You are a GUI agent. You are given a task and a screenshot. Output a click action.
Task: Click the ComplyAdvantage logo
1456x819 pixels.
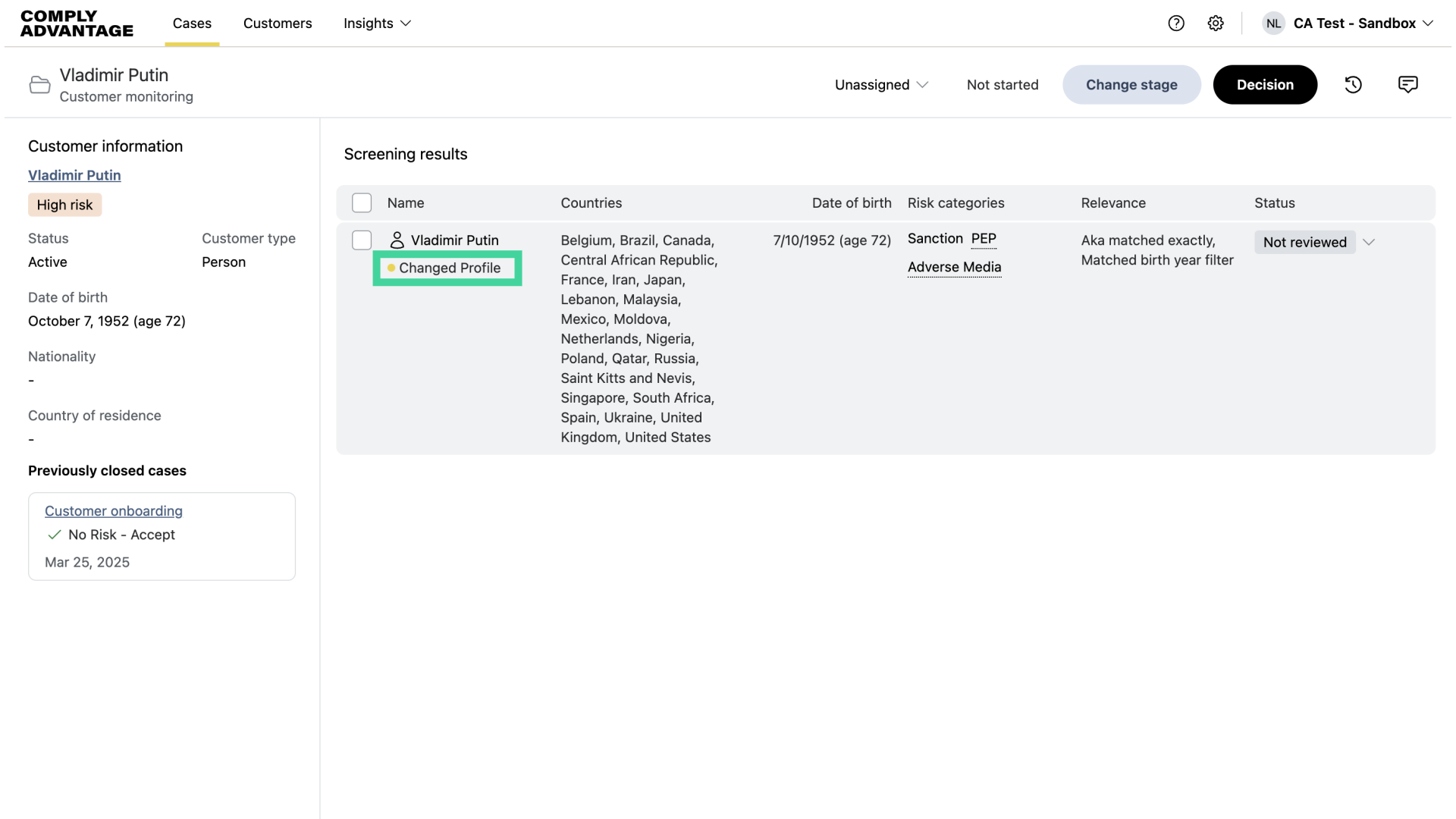(x=77, y=24)
